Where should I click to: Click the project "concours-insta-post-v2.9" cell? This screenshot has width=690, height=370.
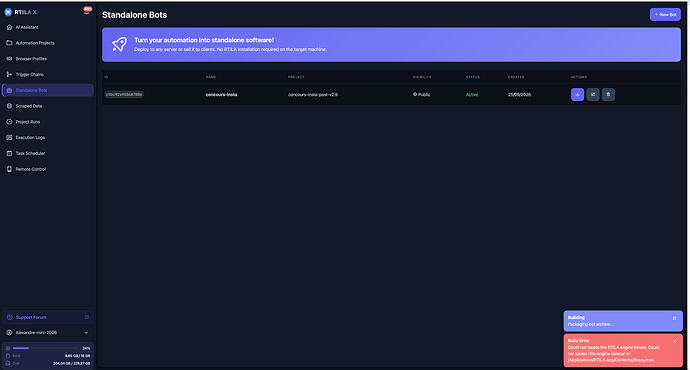313,95
